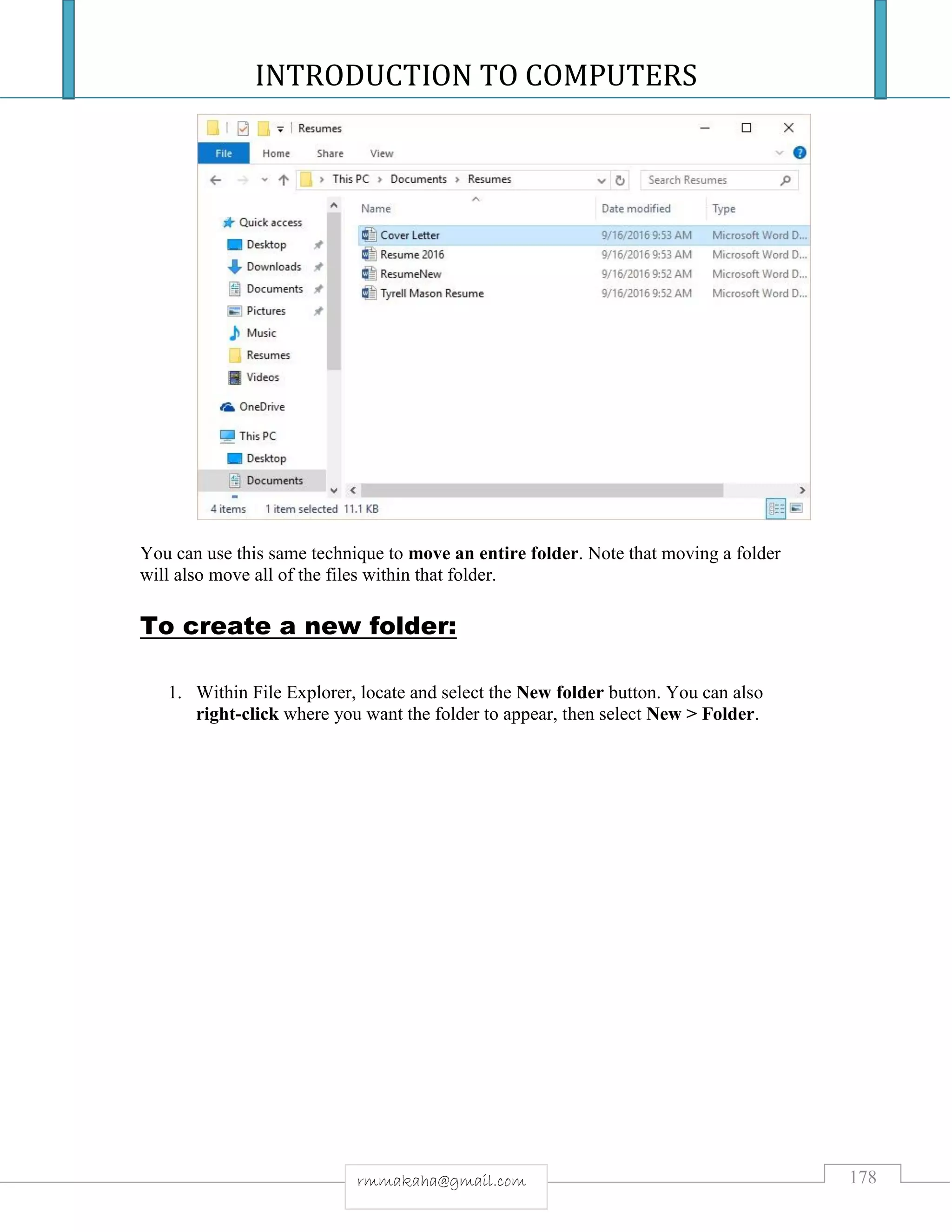
Task: Click the search magnifier icon
Action: pos(785,180)
